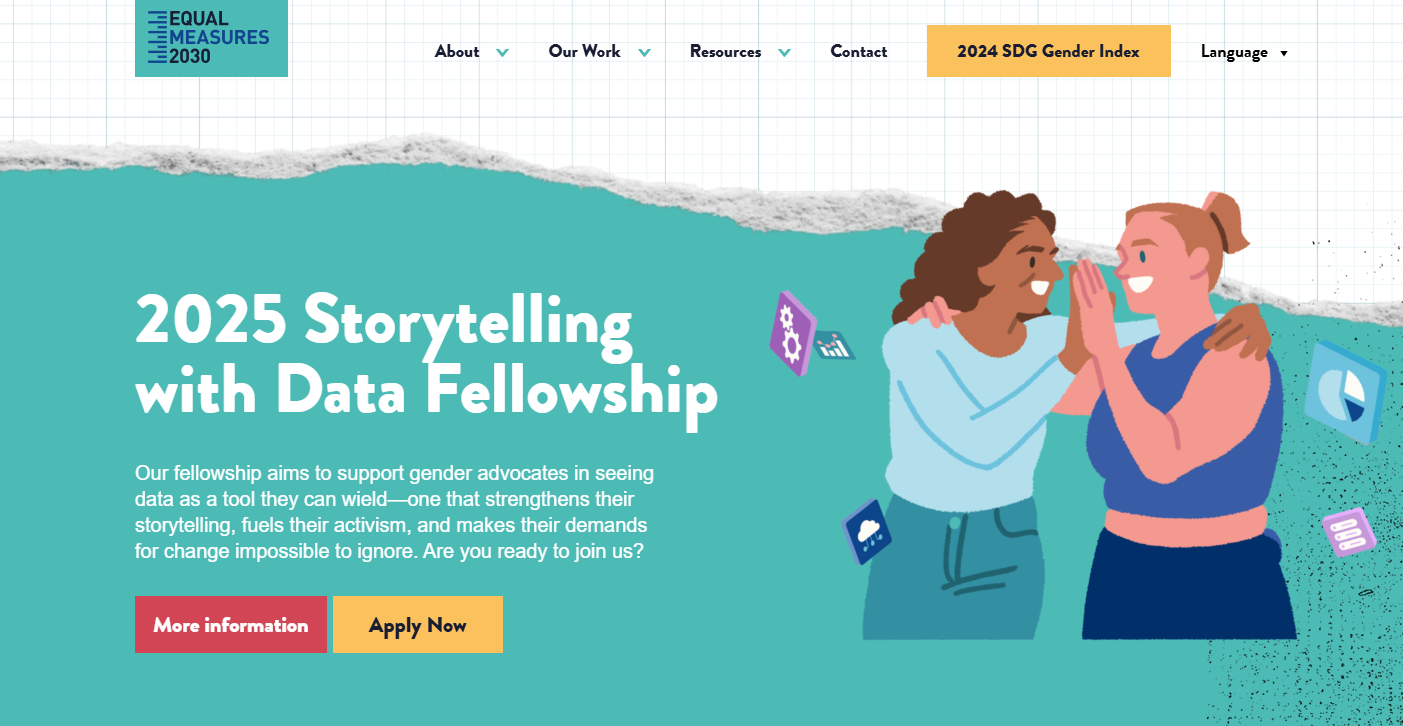This screenshot has height=726, width=1403.
Task: Expand the About dropdown chevron
Action: pyautogui.click(x=503, y=51)
